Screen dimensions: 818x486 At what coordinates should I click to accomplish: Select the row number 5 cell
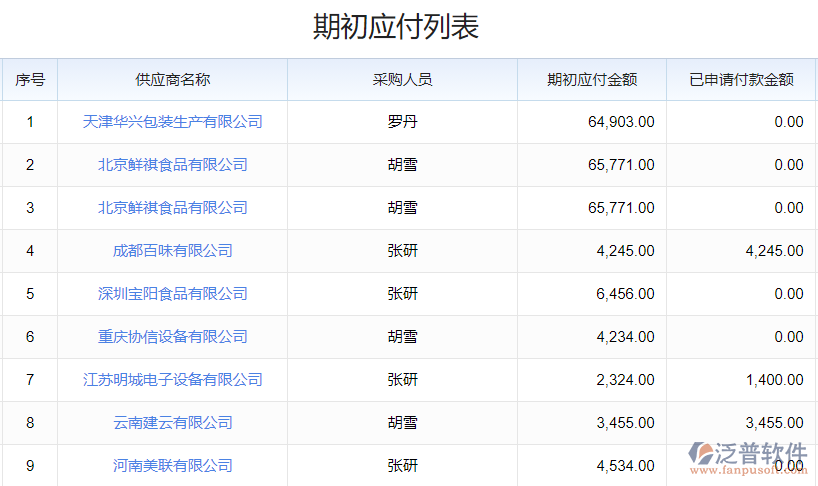[30, 294]
